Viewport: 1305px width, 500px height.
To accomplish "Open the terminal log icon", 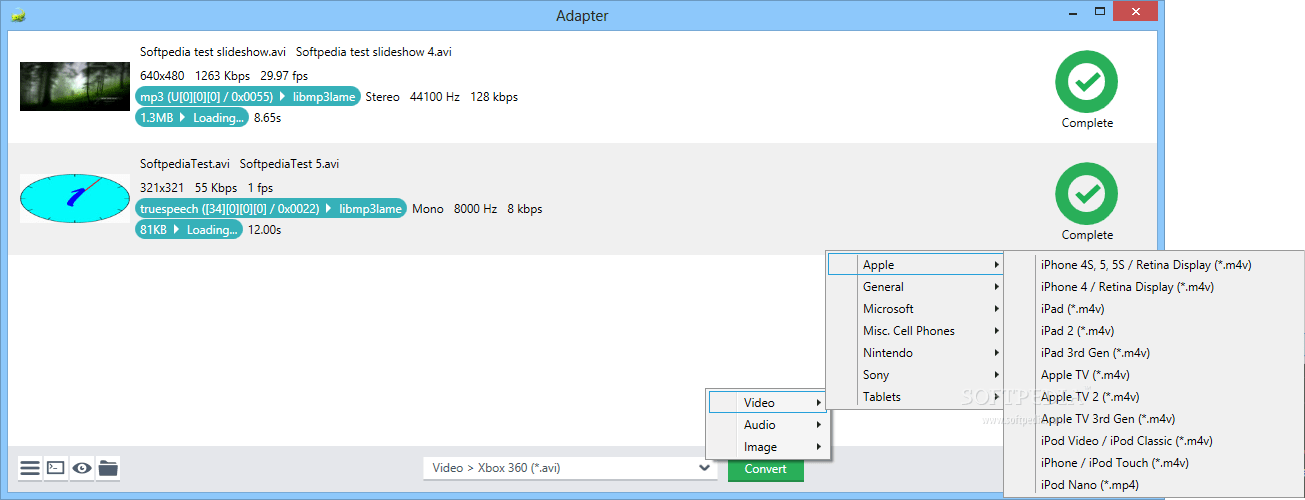I will click(x=56, y=467).
